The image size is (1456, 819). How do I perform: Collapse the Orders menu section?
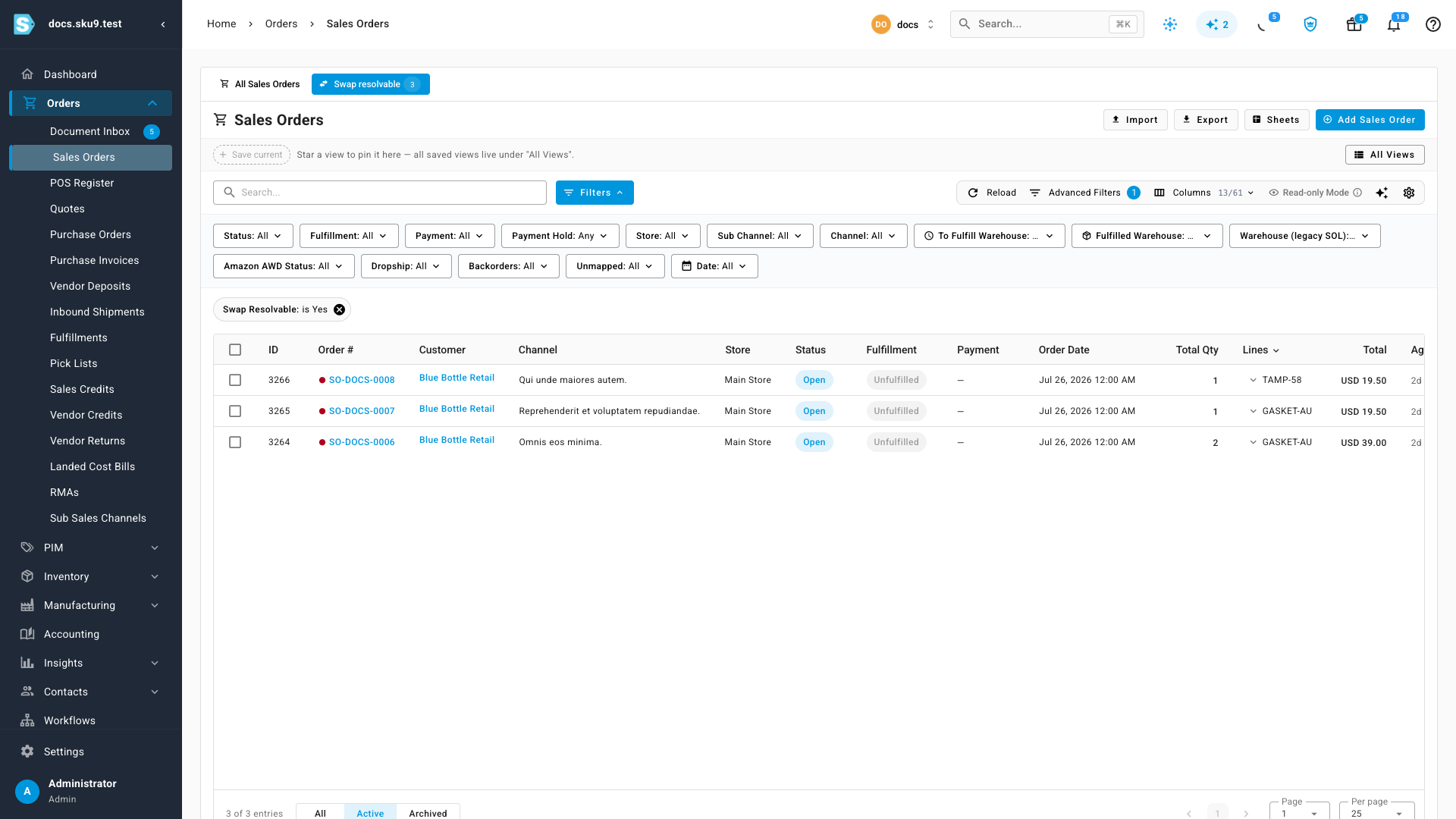[x=152, y=103]
